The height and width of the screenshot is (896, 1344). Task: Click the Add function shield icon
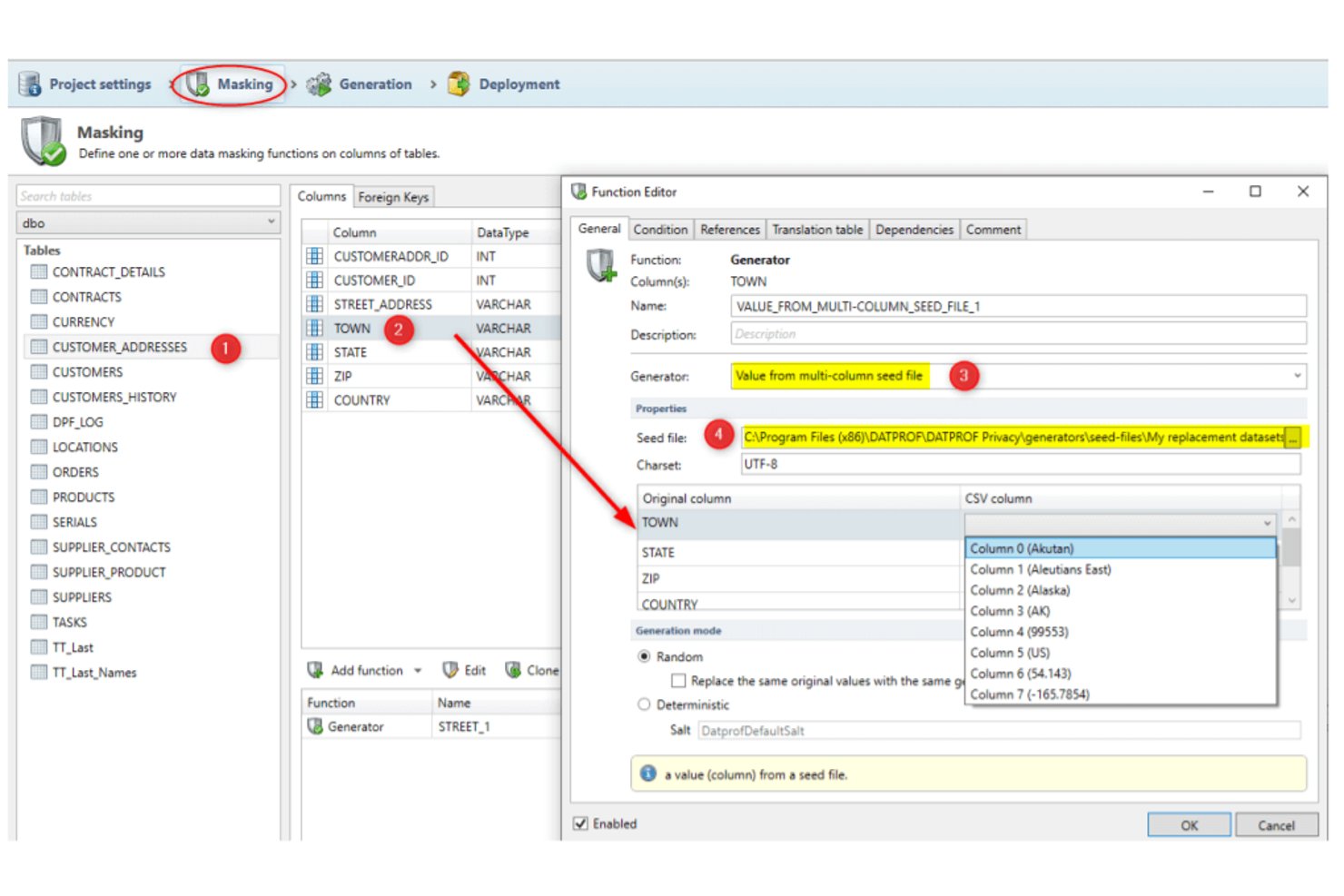[x=315, y=670]
